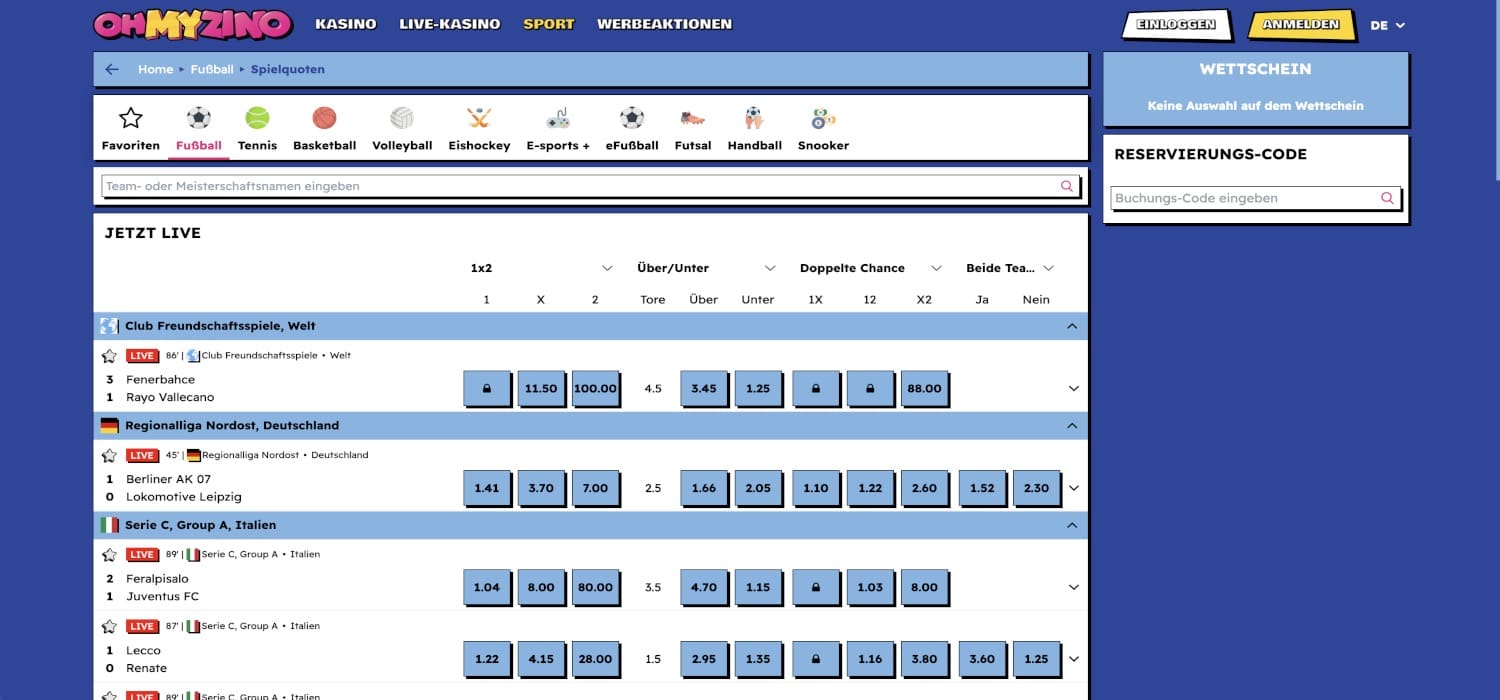Bet X at 4.15 for Lecco match

coord(540,660)
